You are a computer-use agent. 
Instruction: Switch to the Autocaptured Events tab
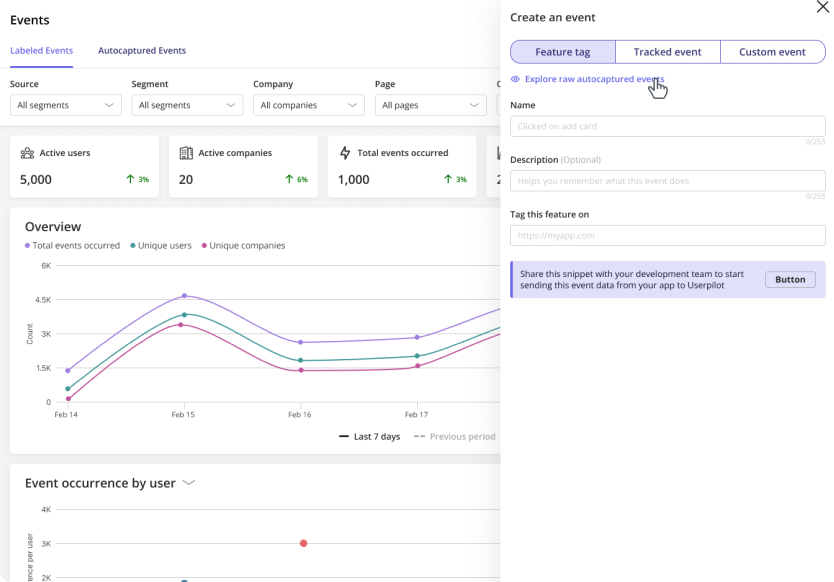(142, 51)
